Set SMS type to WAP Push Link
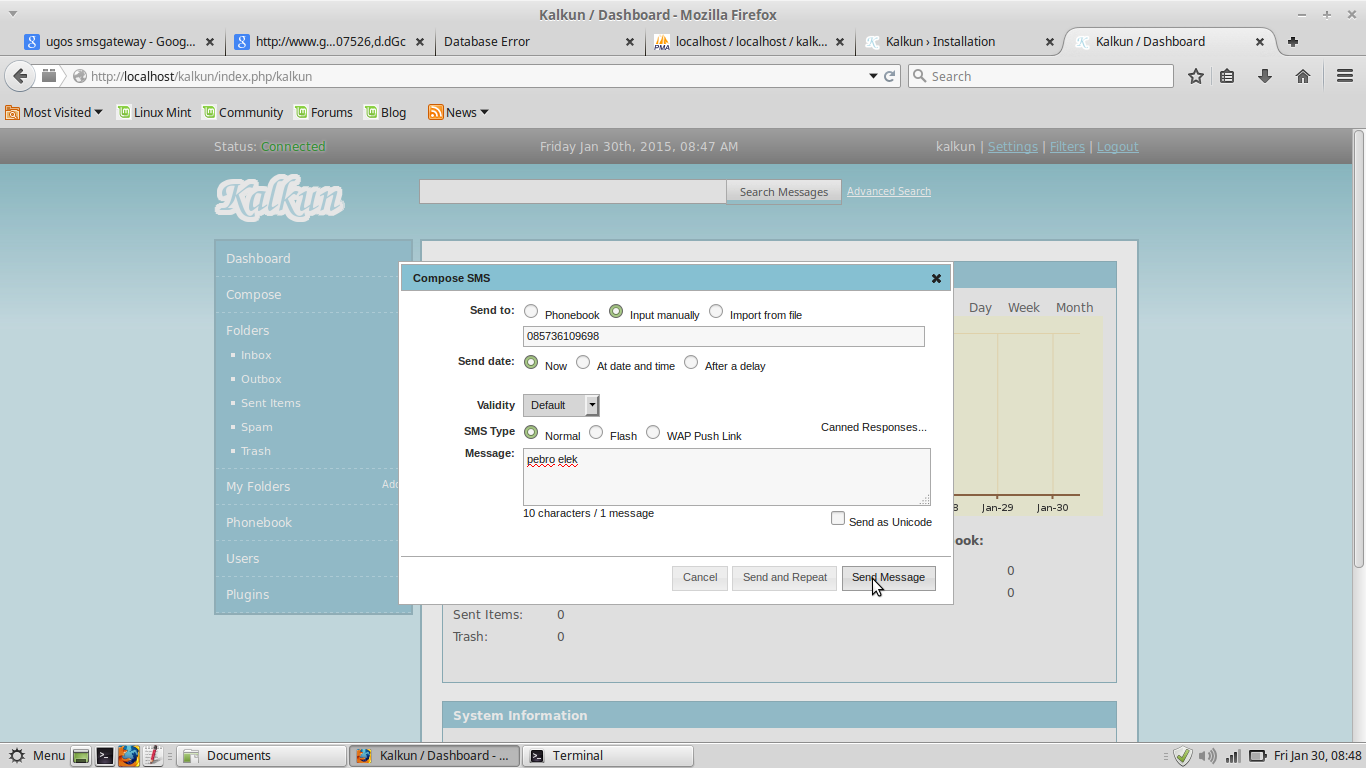This screenshot has width=1366, height=768. (x=653, y=432)
